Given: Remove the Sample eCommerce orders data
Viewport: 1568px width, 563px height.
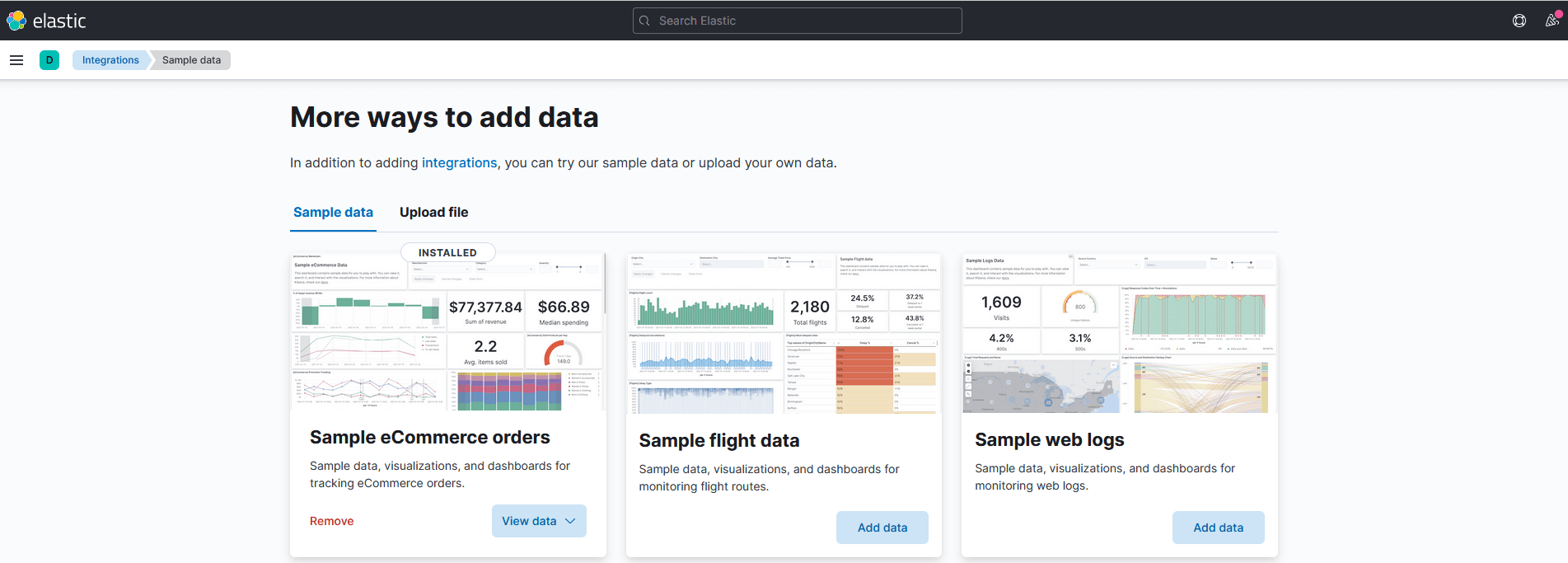Looking at the screenshot, I should click(x=332, y=521).
